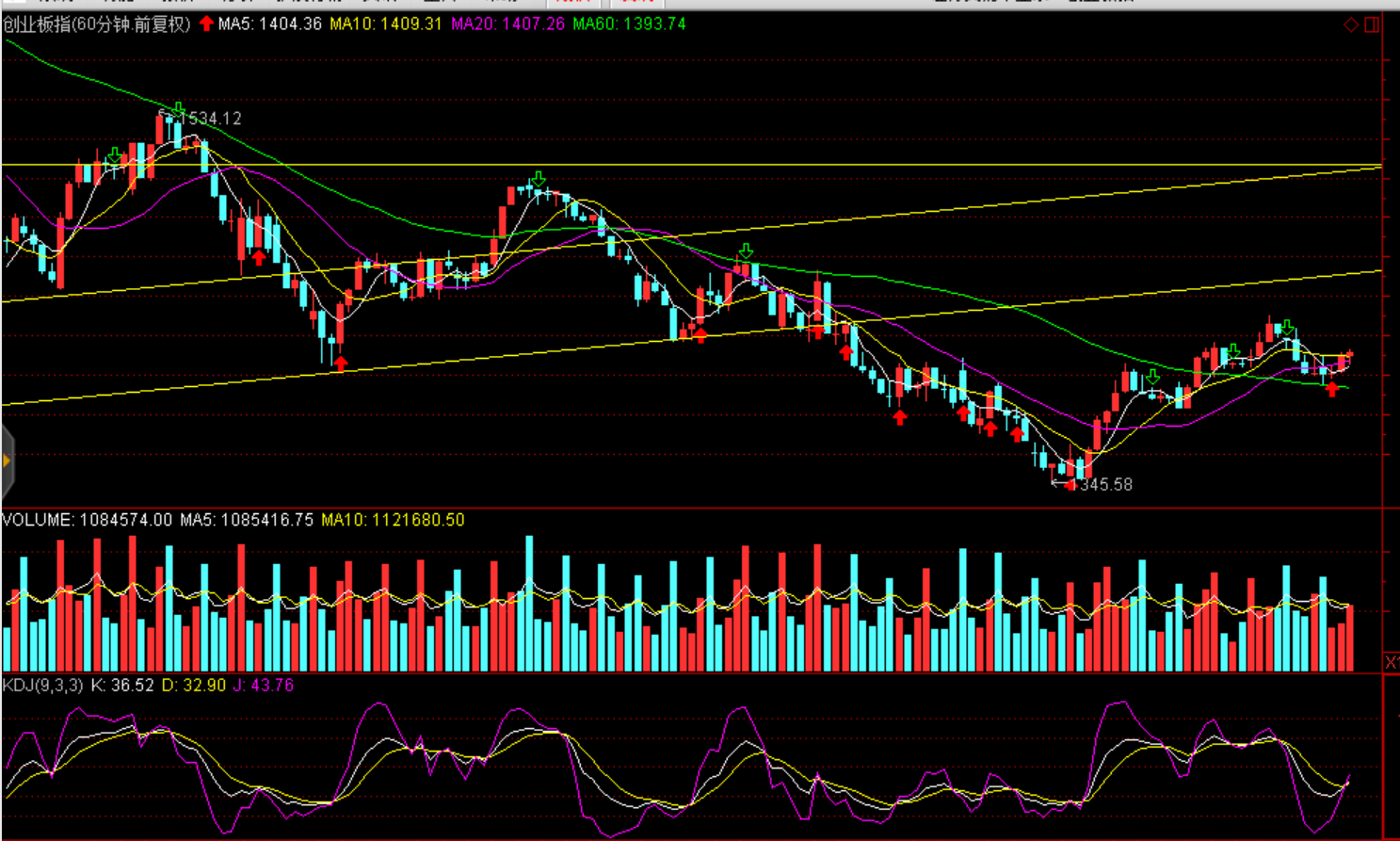Viewport: 1400px width, 841px height.
Task: Click the VOLUME: 1084574.00 indicator label
Action: (88, 520)
